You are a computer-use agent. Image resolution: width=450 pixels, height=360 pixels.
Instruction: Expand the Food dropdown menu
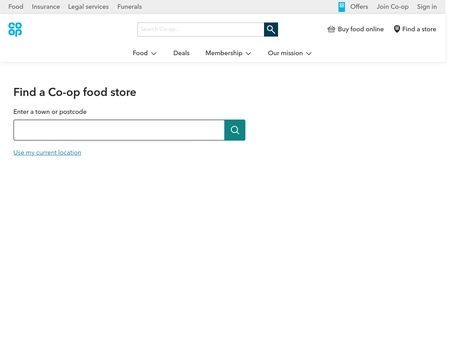click(144, 53)
